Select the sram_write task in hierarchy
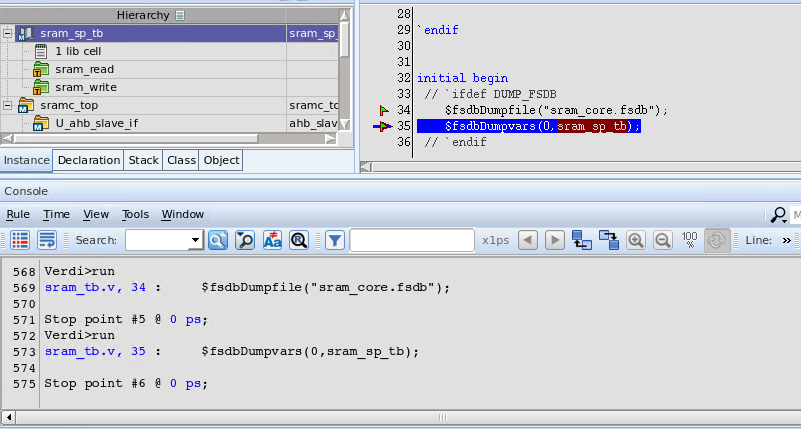The image size is (801, 429). point(84,87)
